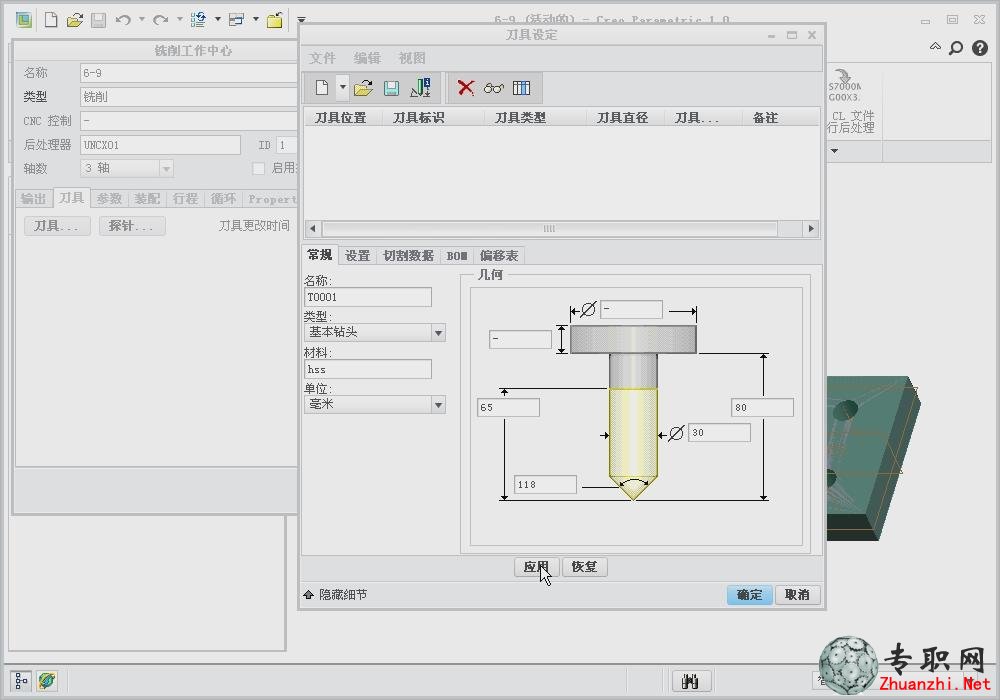This screenshot has height=700, width=1000.
Task: Click the model tree icon in status bar
Action: (21, 681)
